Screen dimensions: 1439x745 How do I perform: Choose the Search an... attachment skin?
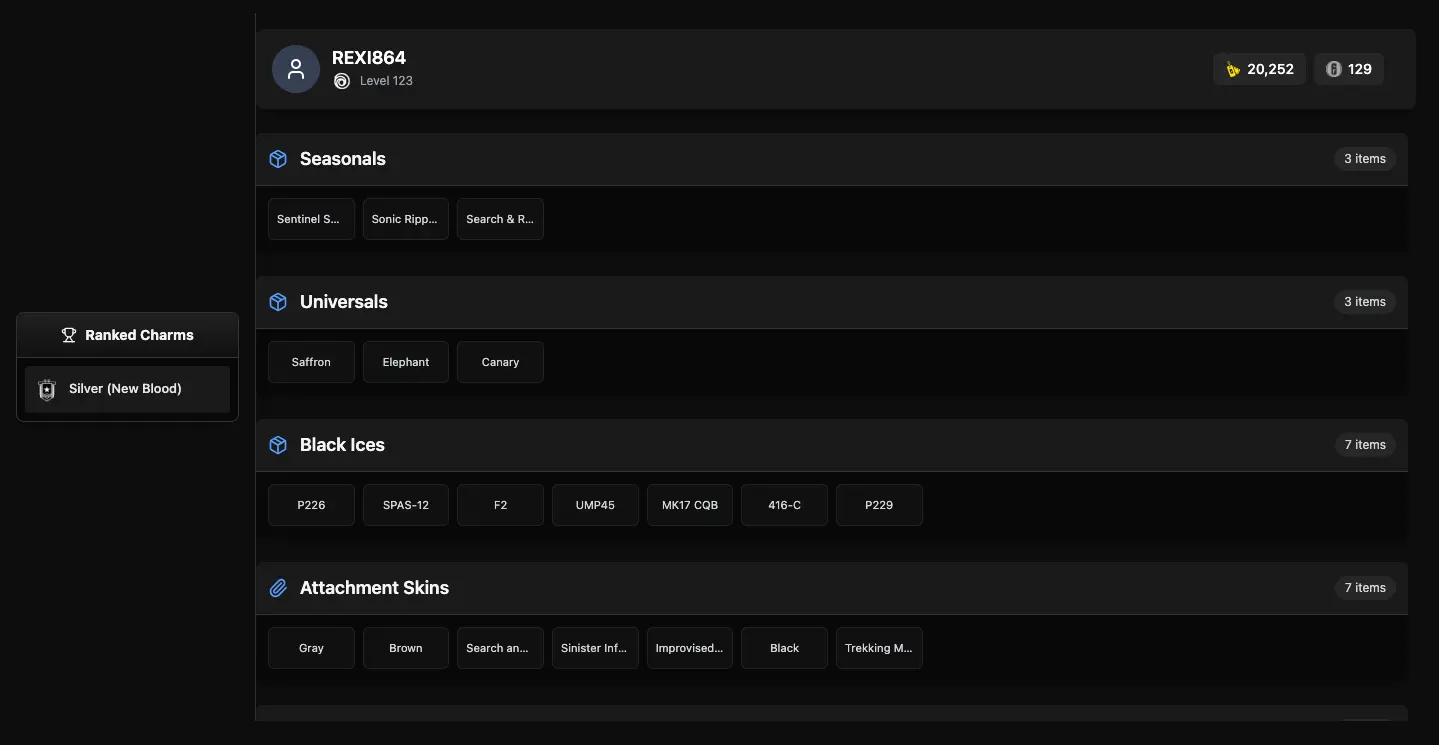(500, 648)
